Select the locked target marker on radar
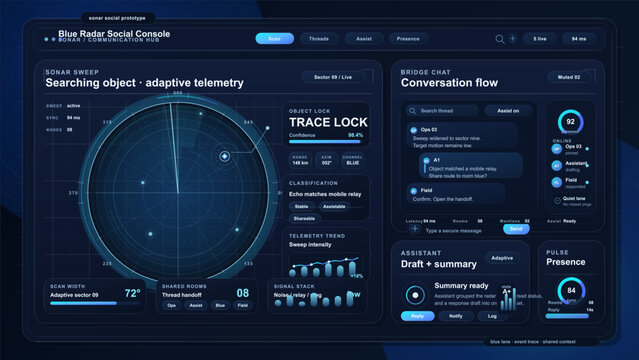The height and width of the screenshot is (360, 639). click(225, 156)
